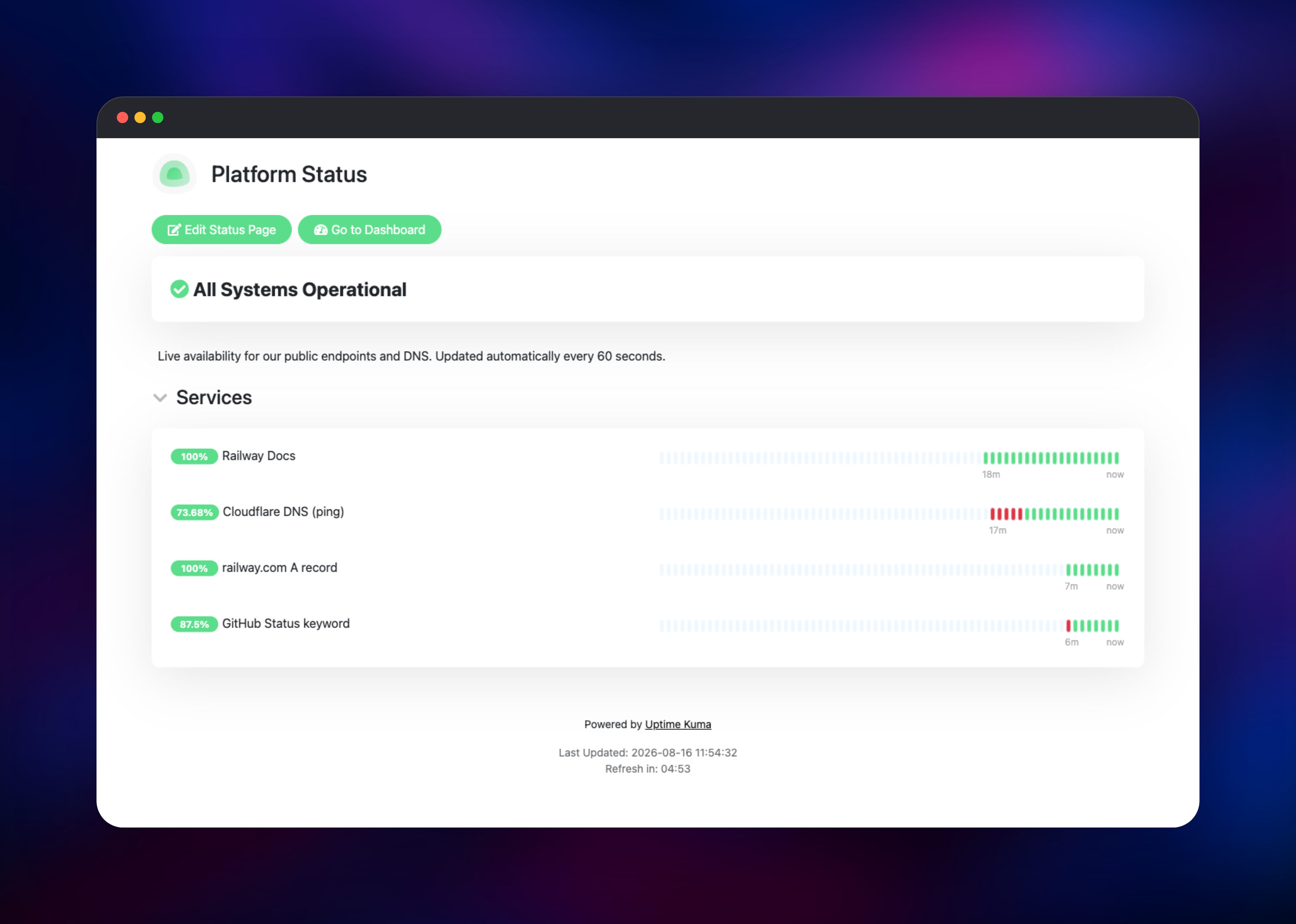Image resolution: width=1296 pixels, height=924 pixels.
Task: Click the 87.5% uptime badge
Action: coord(195,624)
